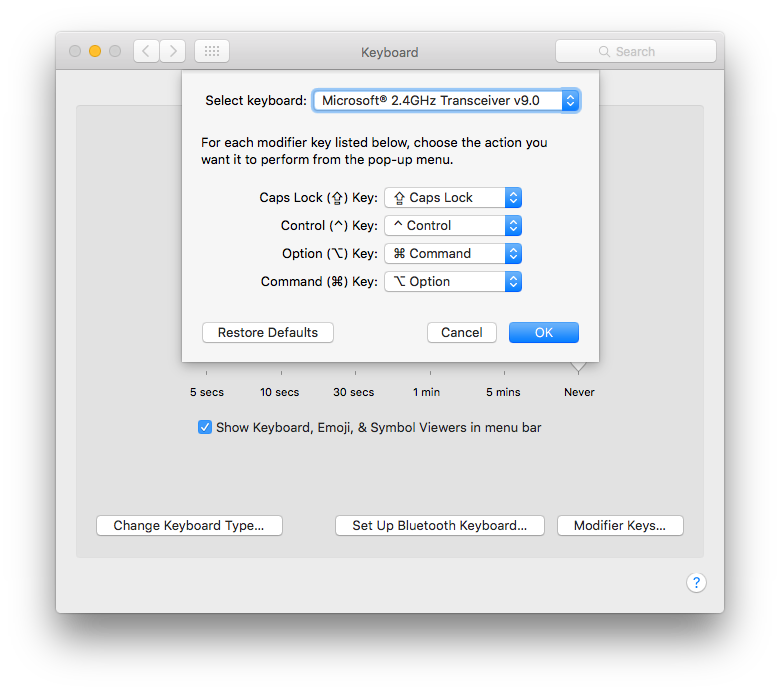Open Set Up Bluetooth Keyboard
Image resolution: width=780 pixels, height=693 pixels.
click(439, 525)
